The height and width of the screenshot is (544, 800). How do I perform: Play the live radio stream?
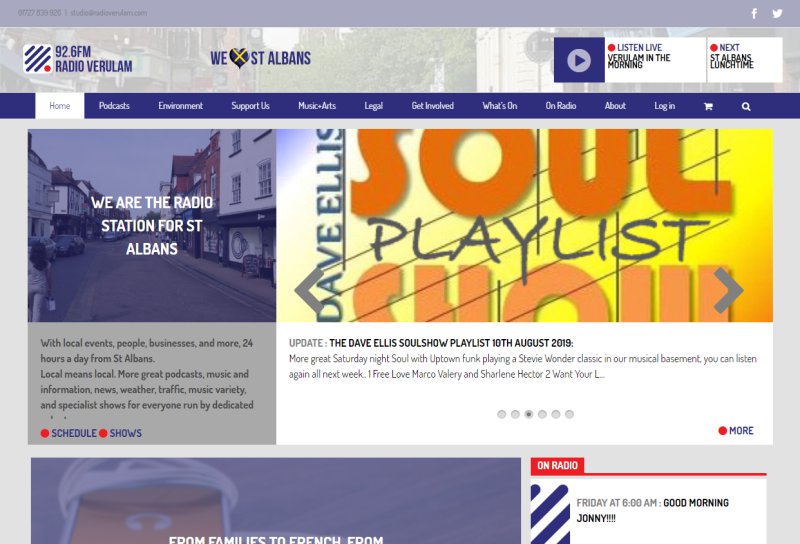(579, 60)
